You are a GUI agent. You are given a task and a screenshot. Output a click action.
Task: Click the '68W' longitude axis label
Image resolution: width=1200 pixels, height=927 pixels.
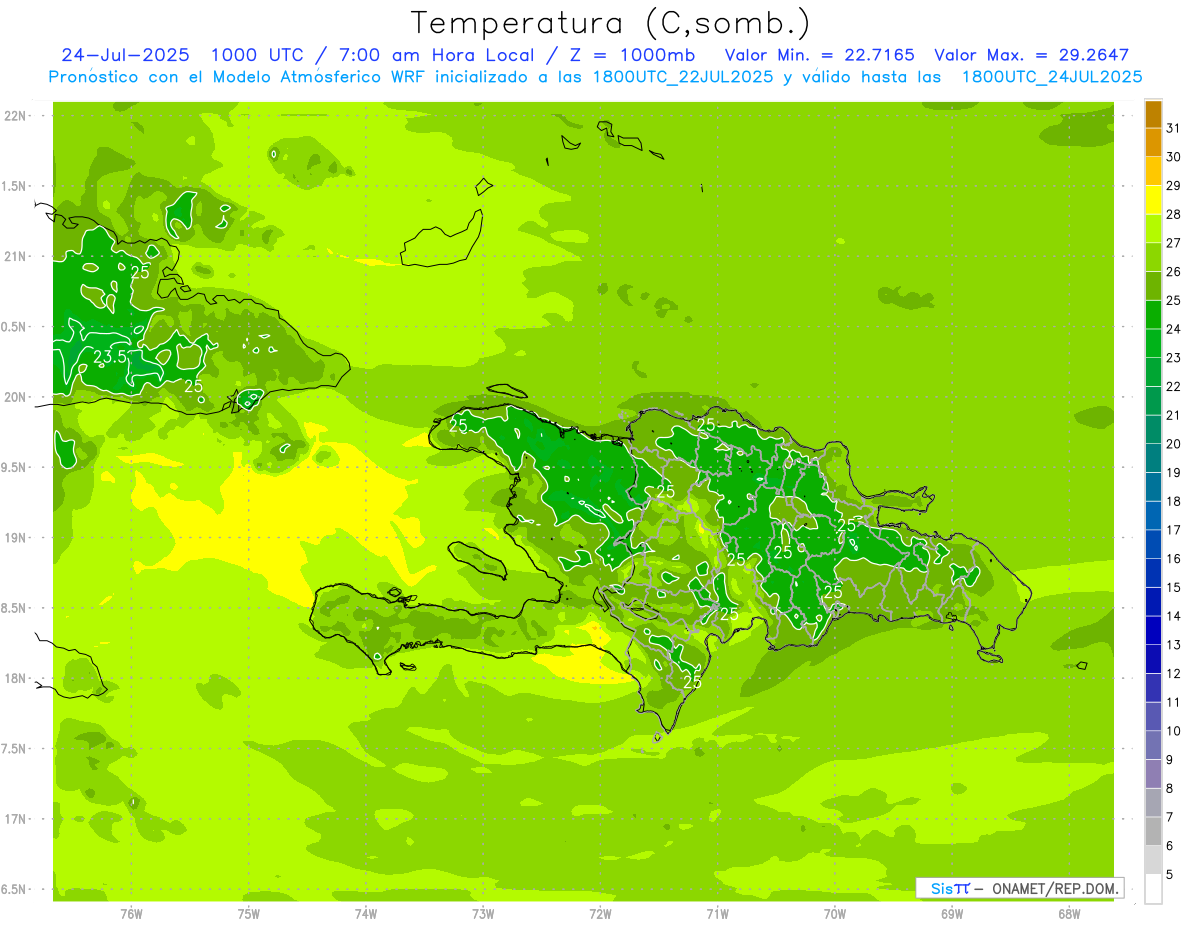point(1069,914)
